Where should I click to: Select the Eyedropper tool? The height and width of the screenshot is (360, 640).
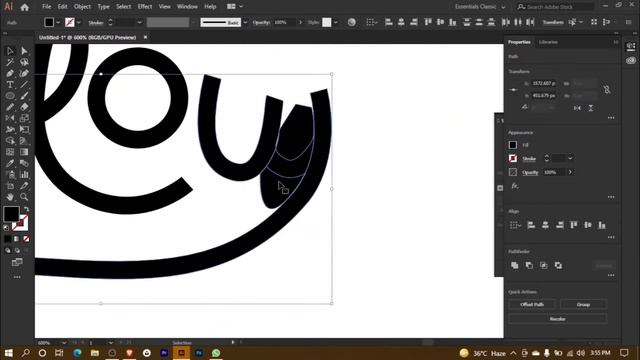tap(10, 163)
